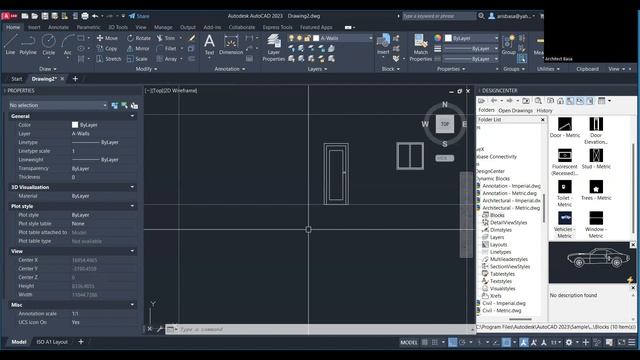Click the A-Walls layer color swatch
Image resolution: width=640 pixels, height=360 pixels.
(x=316, y=38)
